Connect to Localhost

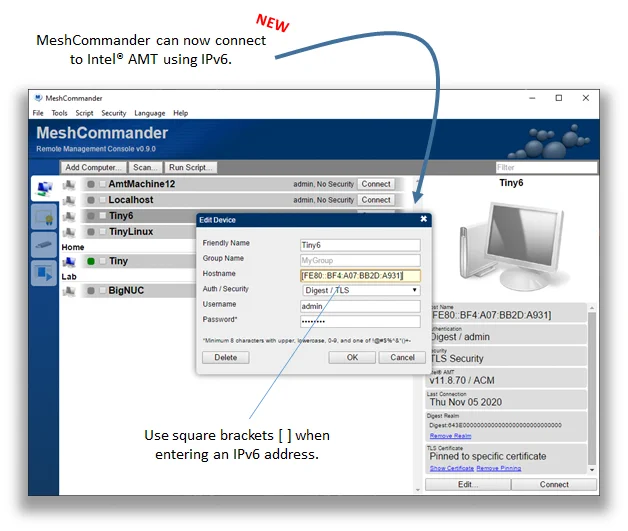376,200
